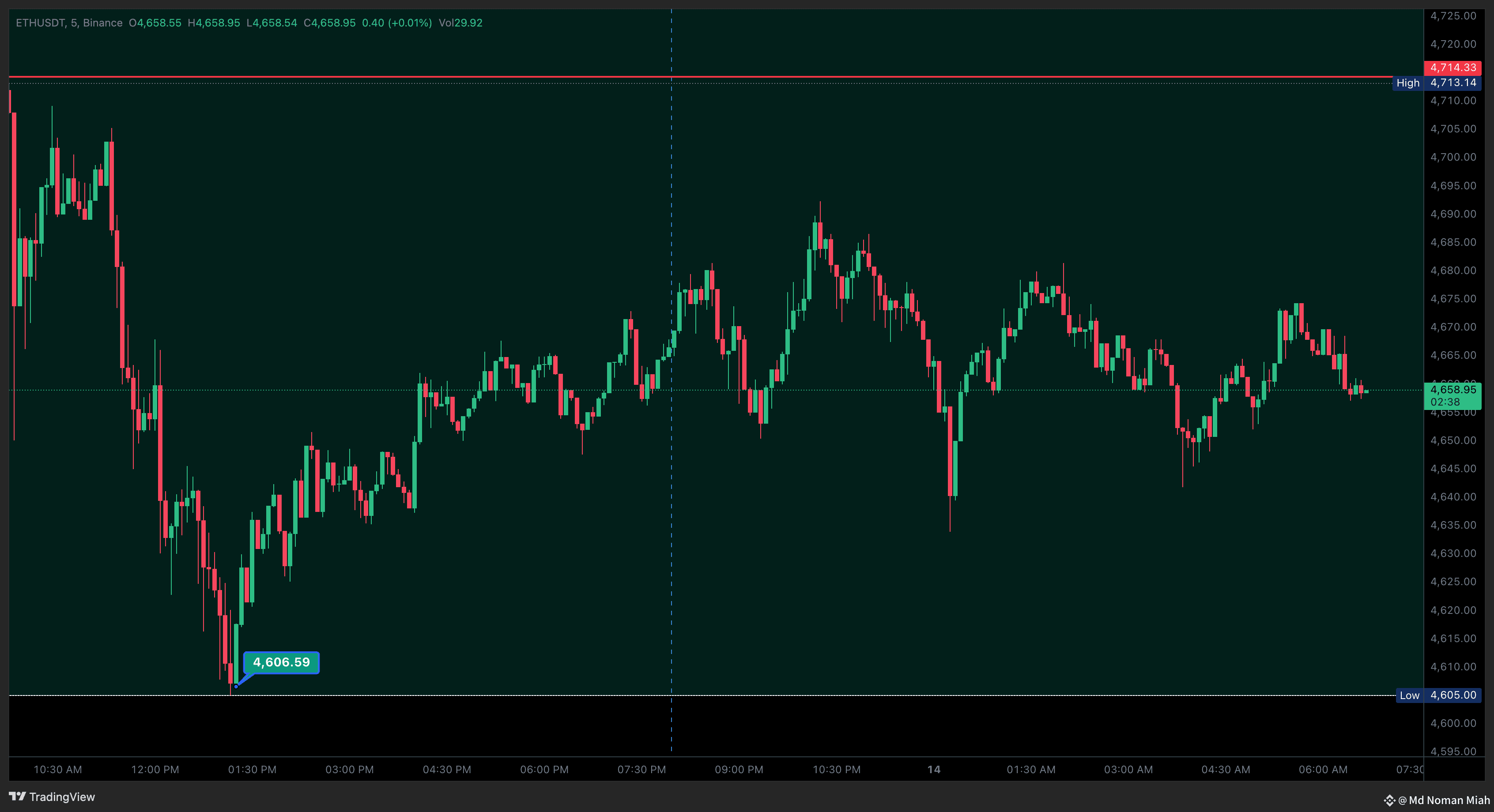Click the 4,610.00 price axis label
1494x812 pixels.
click(1453, 667)
